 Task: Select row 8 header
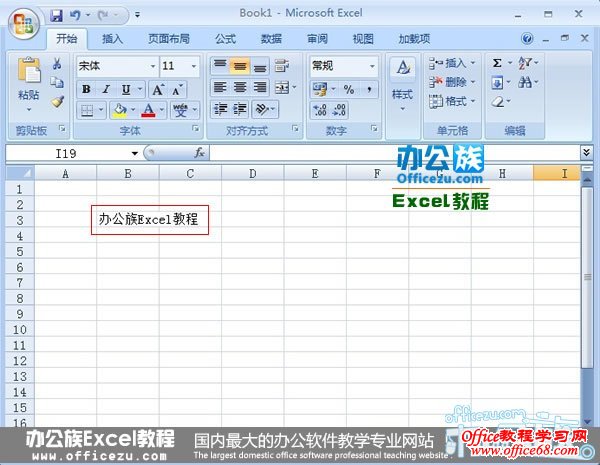tap(20, 298)
